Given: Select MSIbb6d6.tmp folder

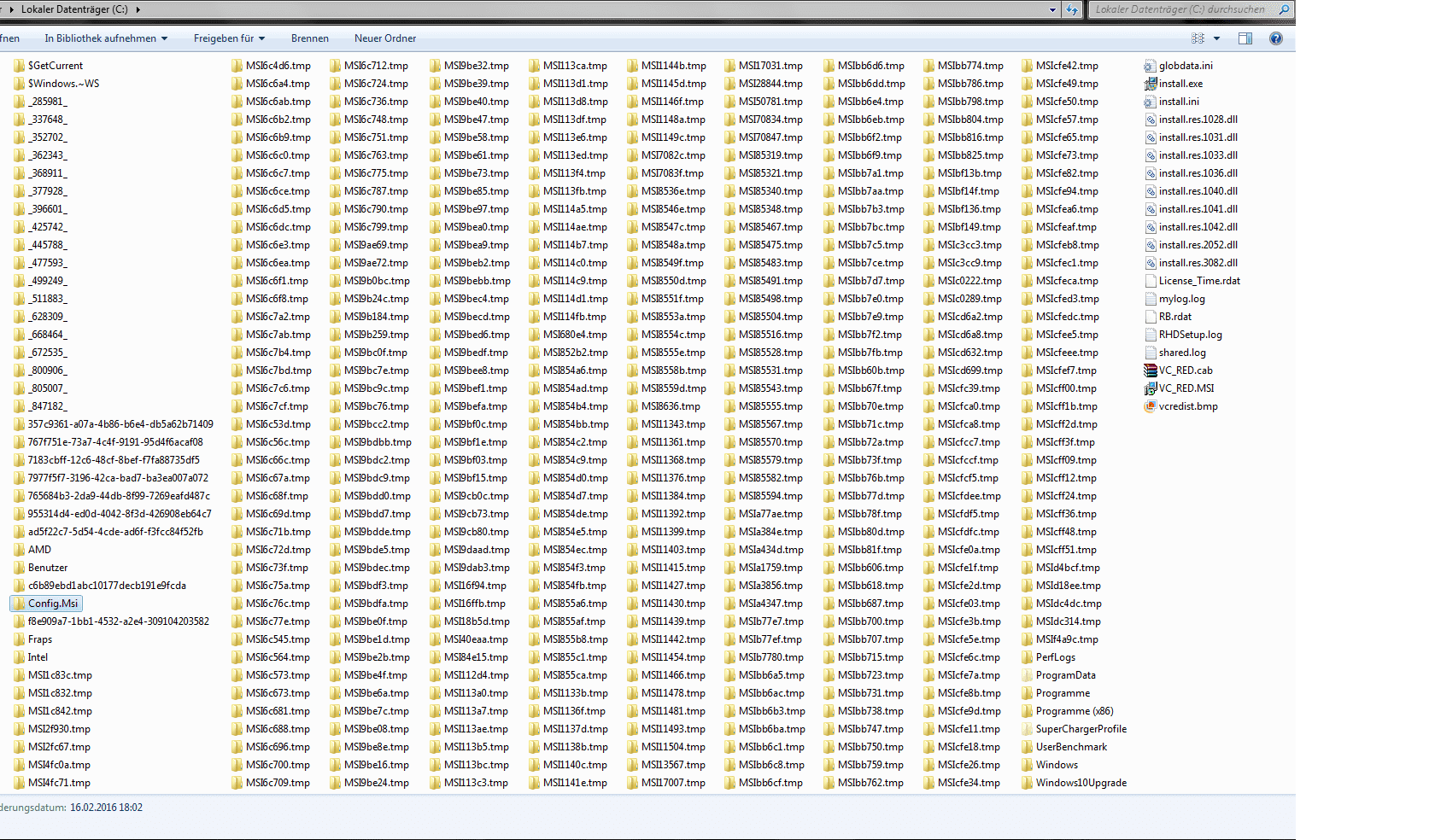Looking at the screenshot, I should point(864,66).
